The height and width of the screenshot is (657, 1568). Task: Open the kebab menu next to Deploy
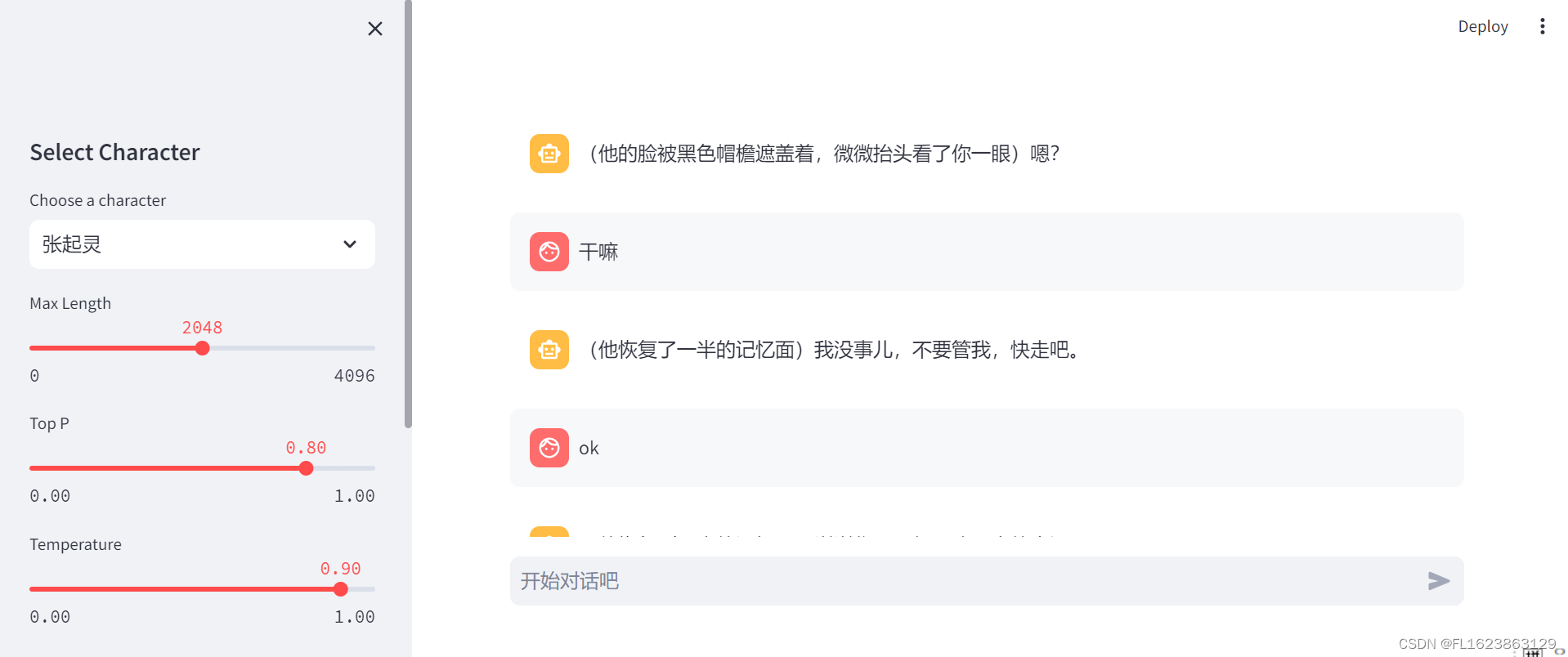pos(1542,25)
